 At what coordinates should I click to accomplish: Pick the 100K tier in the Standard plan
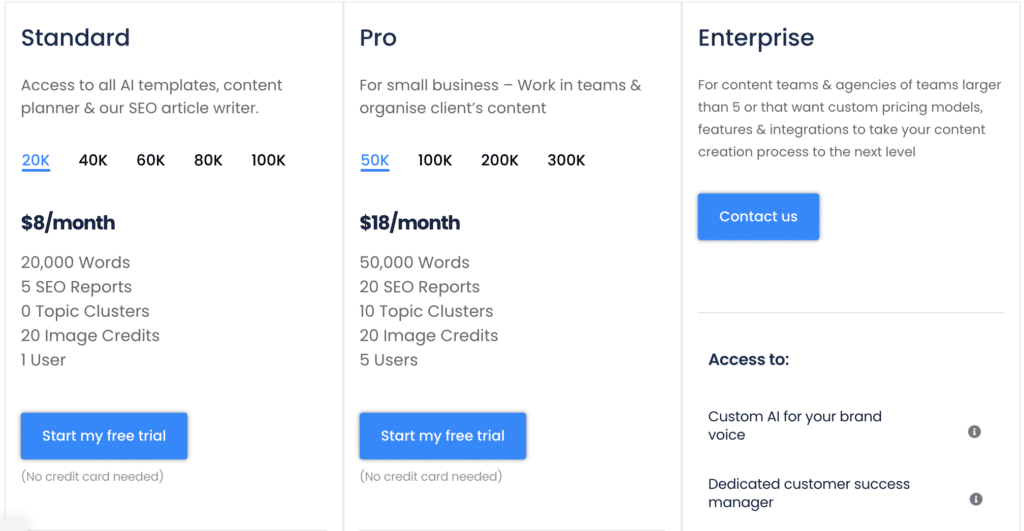(x=268, y=160)
